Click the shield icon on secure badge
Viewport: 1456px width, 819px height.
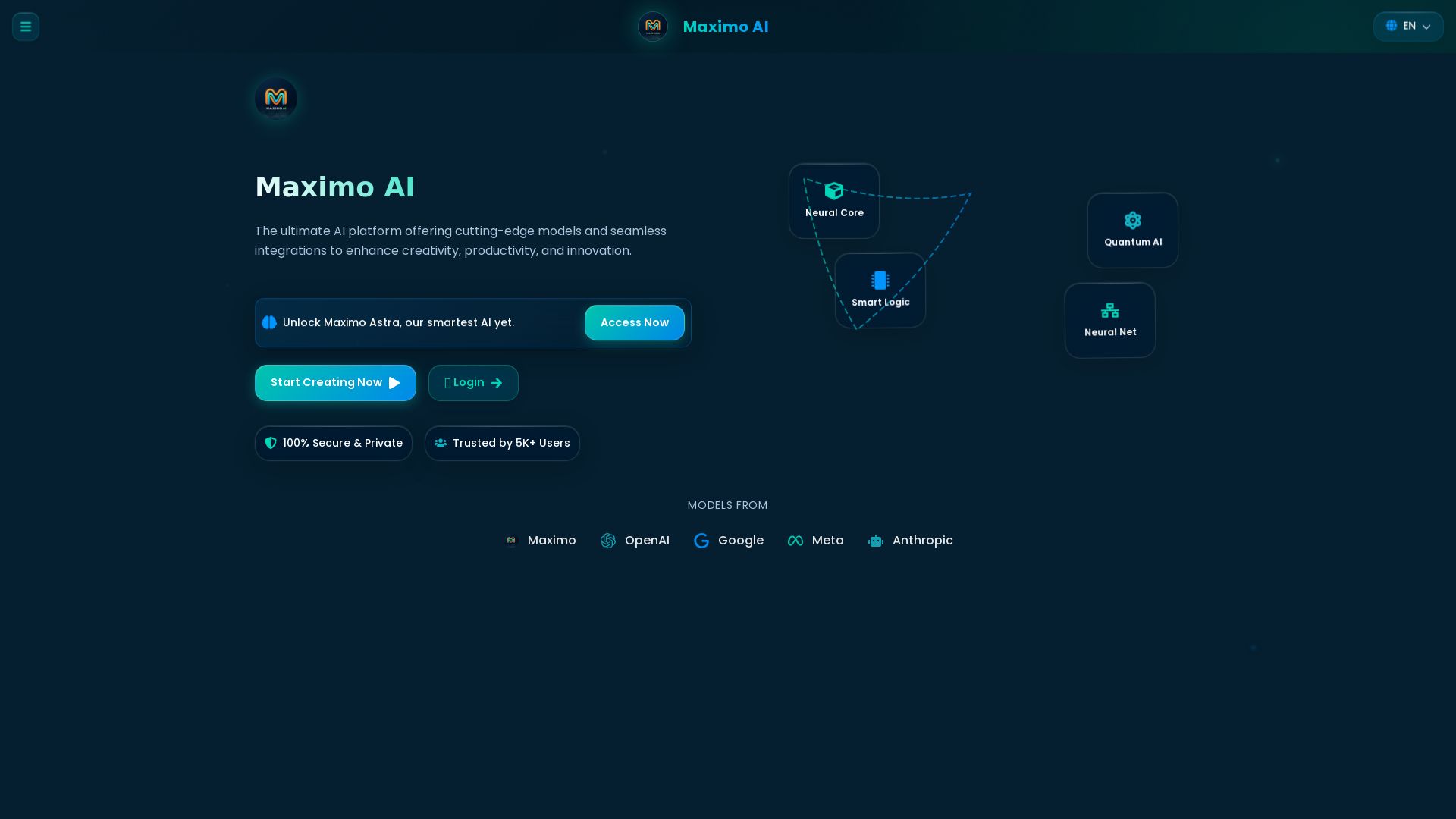[271, 443]
